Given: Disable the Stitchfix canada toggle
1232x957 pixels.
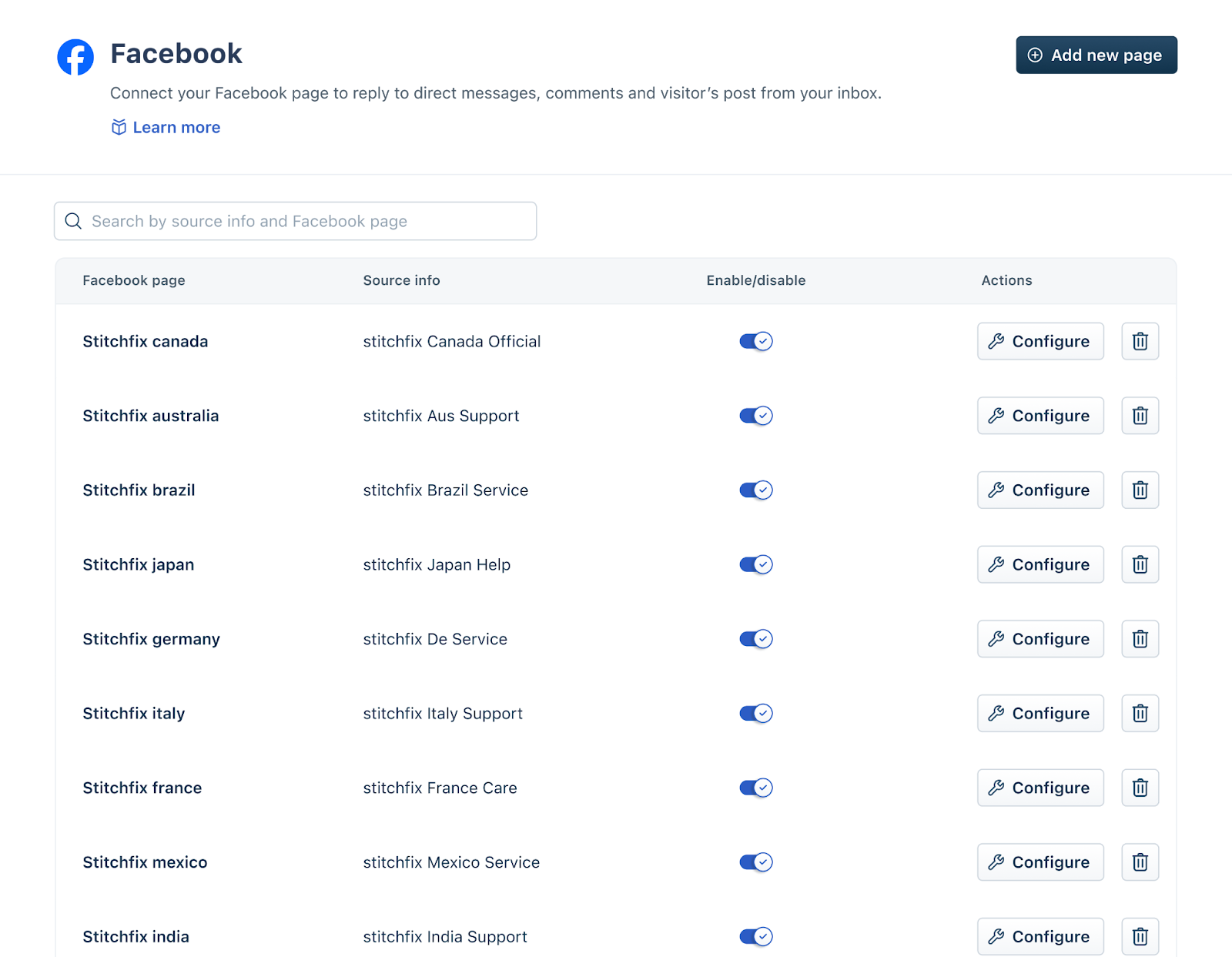Looking at the screenshot, I should point(755,341).
